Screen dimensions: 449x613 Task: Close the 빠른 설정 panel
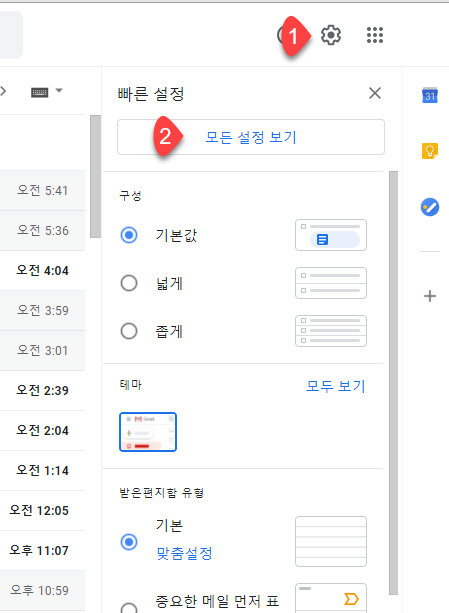point(375,93)
